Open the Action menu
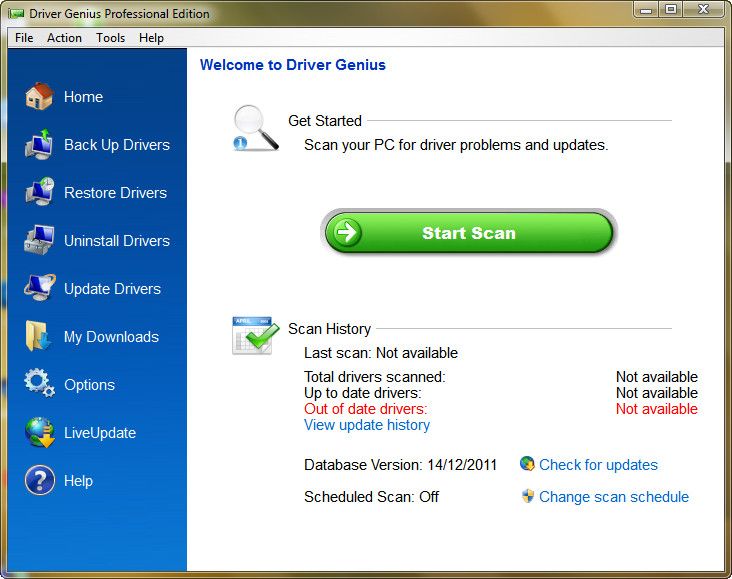This screenshot has width=732, height=579. coord(64,38)
